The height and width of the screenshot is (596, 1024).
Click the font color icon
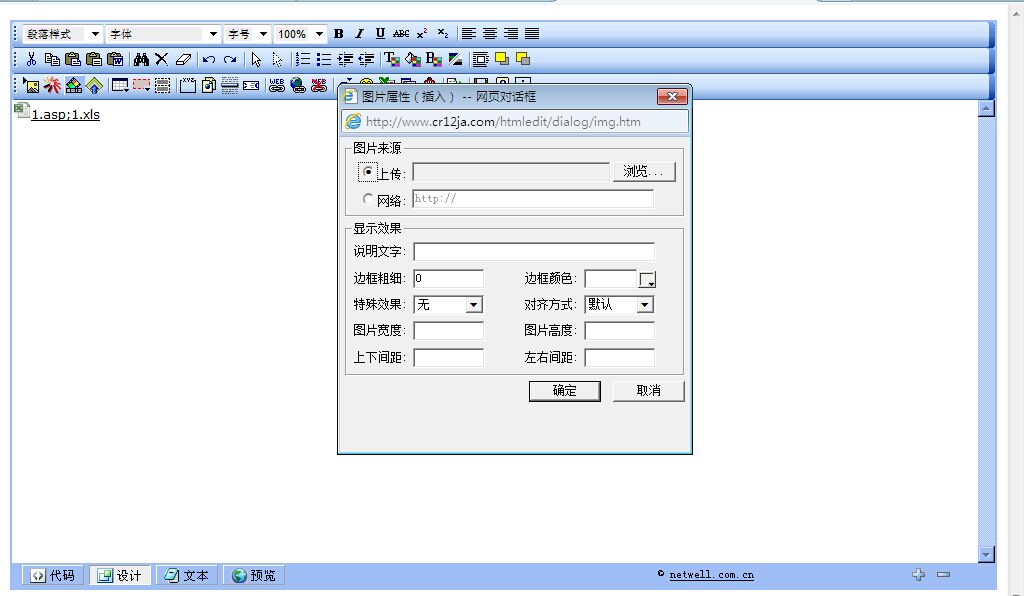point(392,59)
